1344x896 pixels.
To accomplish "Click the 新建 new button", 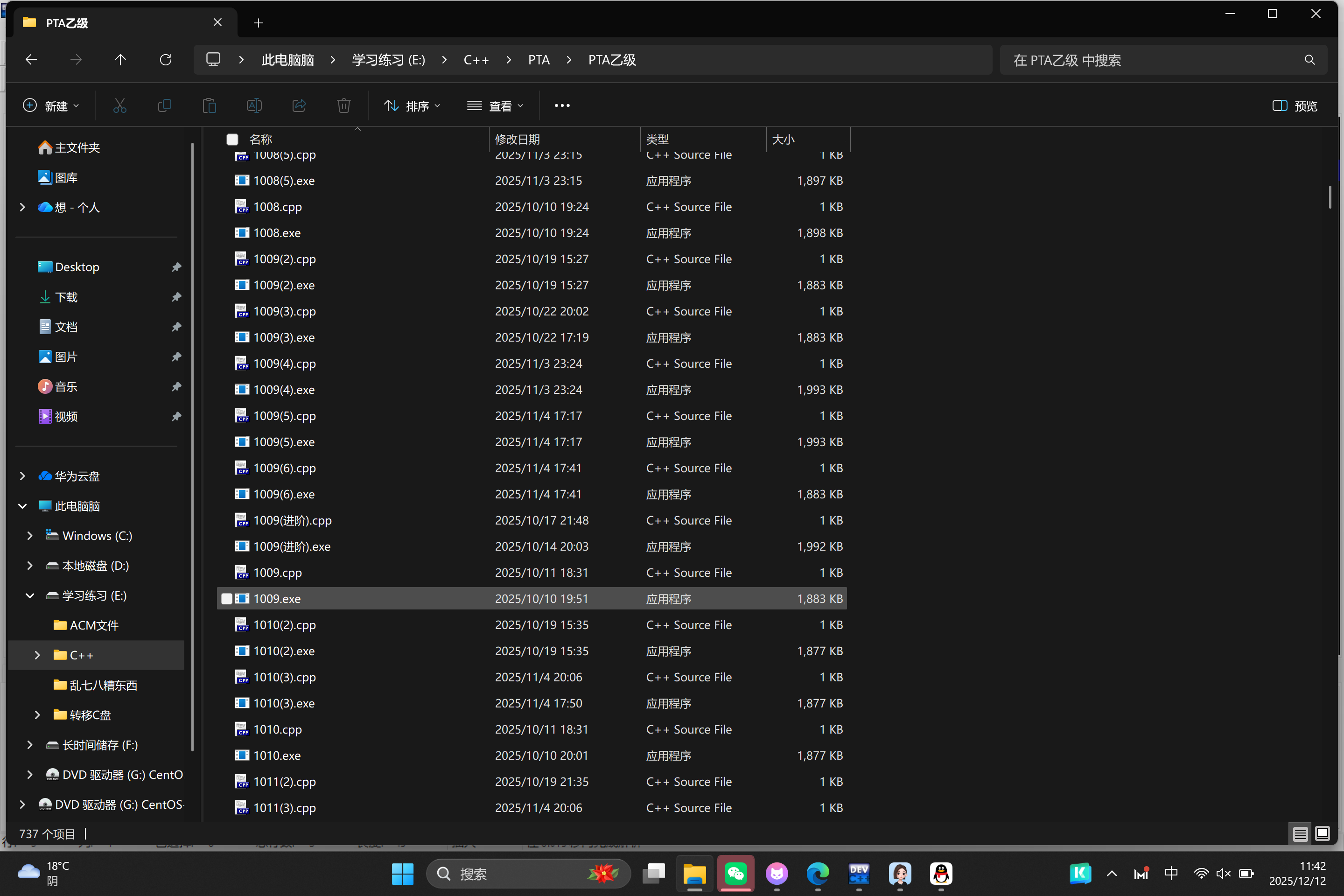I will tap(51, 106).
